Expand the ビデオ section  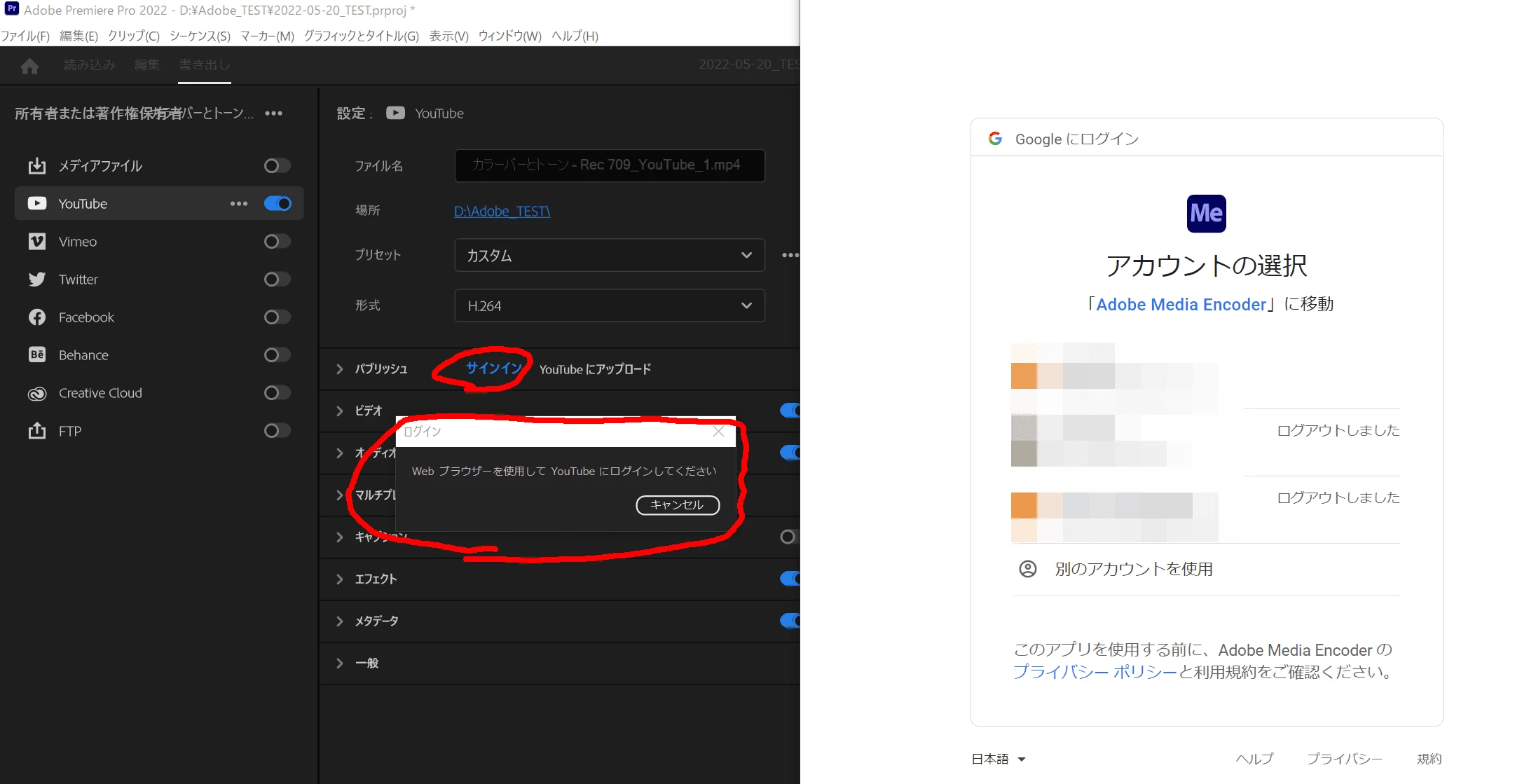340,411
